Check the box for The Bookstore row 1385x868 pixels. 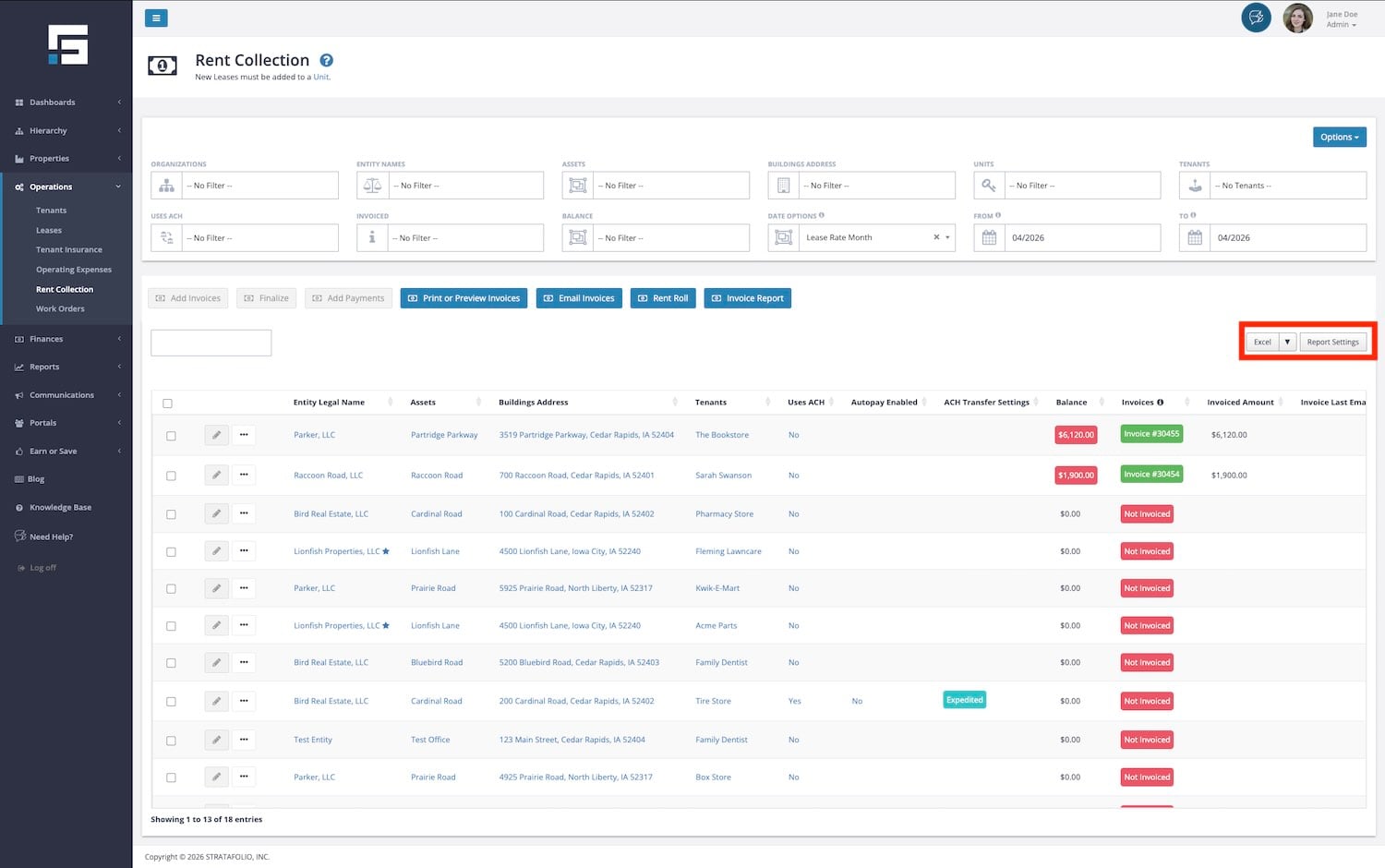[x=171, y=436]
